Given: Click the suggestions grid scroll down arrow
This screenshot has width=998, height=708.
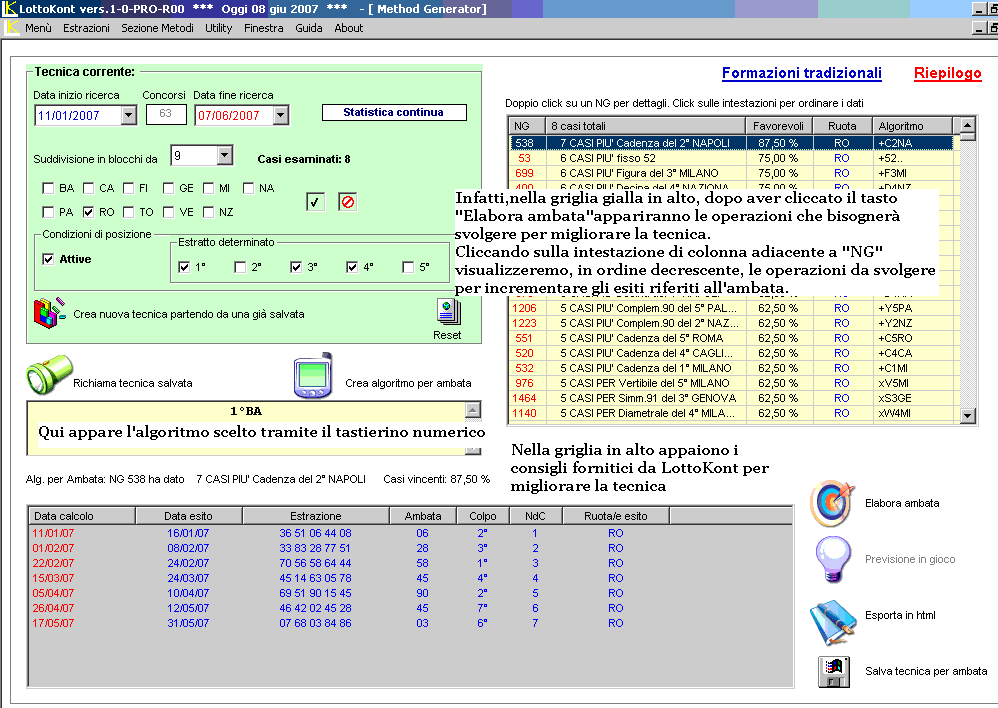Looking at the screenshot, I should pyautogui.click(x=967, y=416).
